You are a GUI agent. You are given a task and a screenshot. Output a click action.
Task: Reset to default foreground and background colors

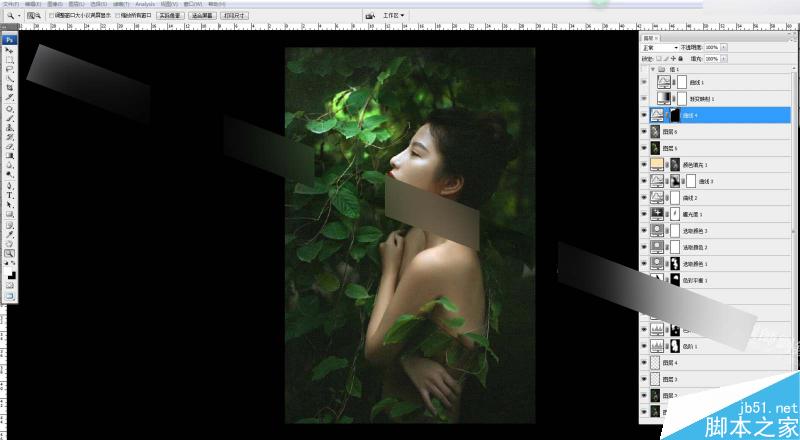pos(7,263)
